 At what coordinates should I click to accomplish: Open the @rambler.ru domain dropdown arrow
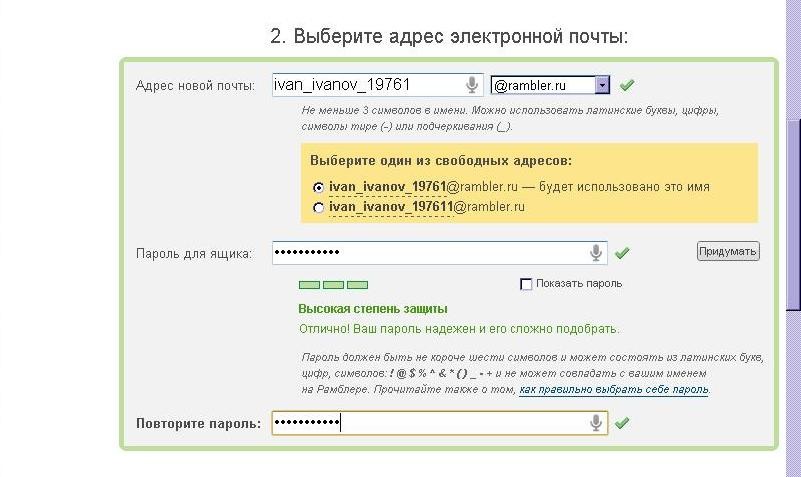point(602,85)
